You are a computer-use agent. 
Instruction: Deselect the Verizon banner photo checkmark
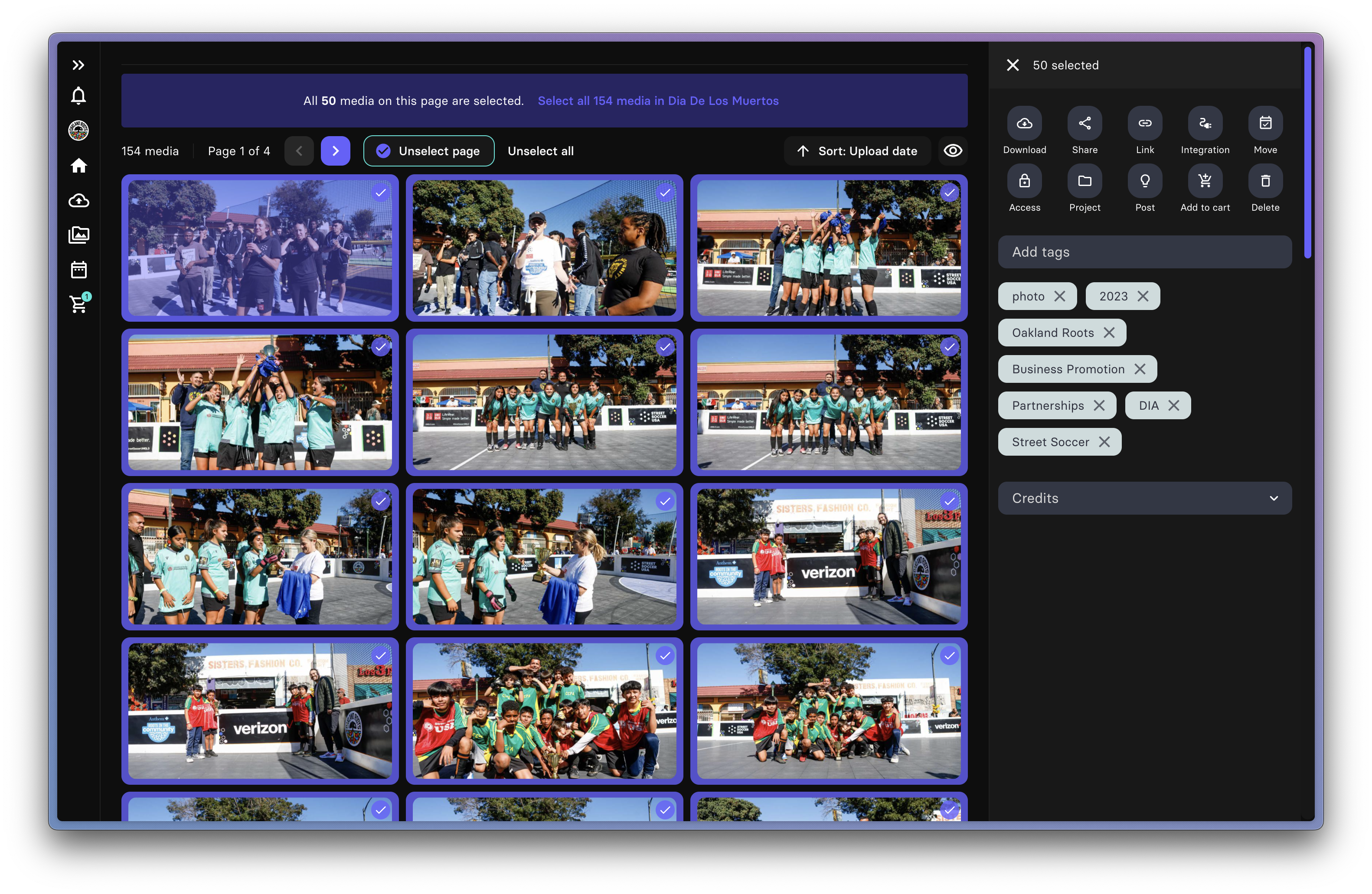[x=949, y=502]
